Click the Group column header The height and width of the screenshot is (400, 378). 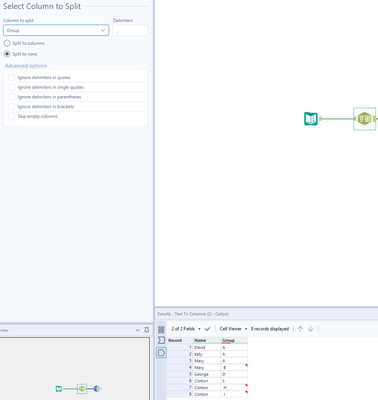[x=234, y=340]
